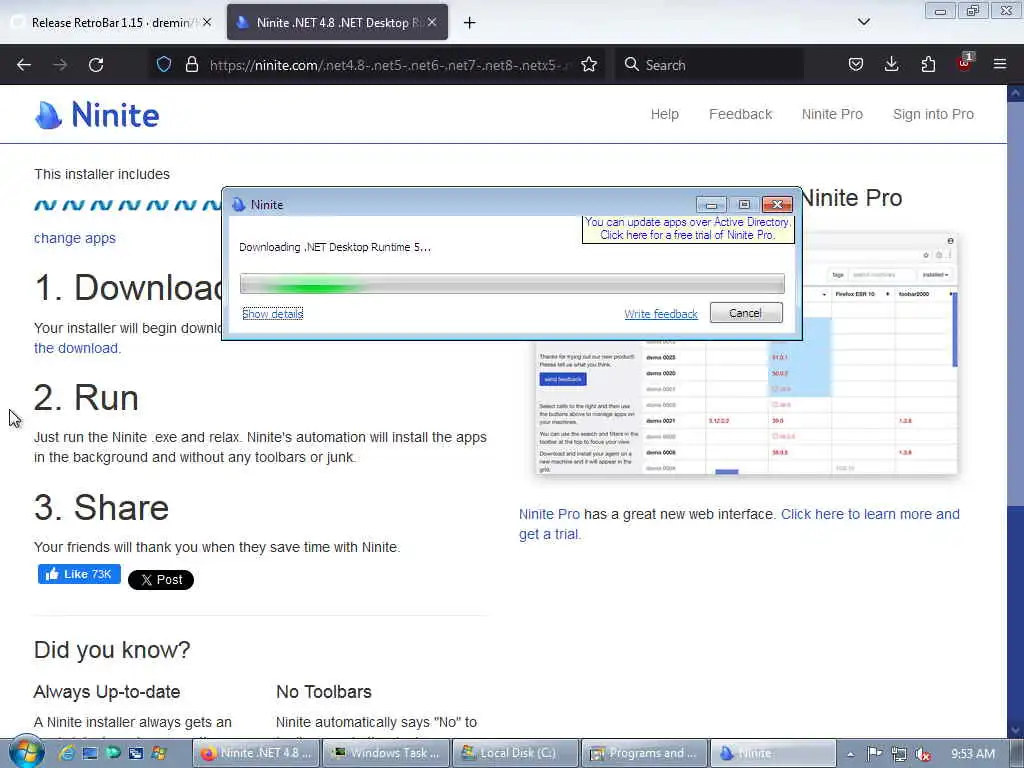
Task: Switch to Local Disk (C:) taskbar button
Action: [x=516, y=753]
